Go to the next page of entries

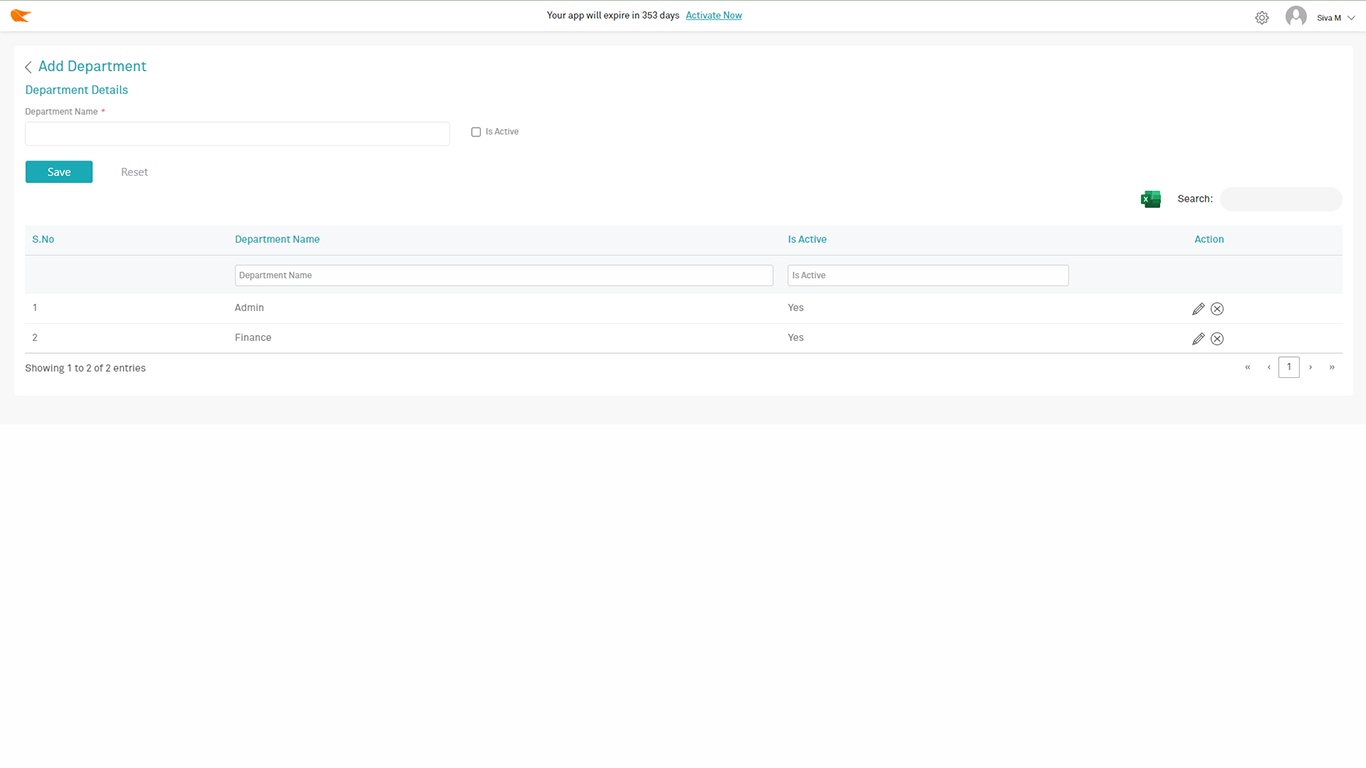tap(1311, 368)
